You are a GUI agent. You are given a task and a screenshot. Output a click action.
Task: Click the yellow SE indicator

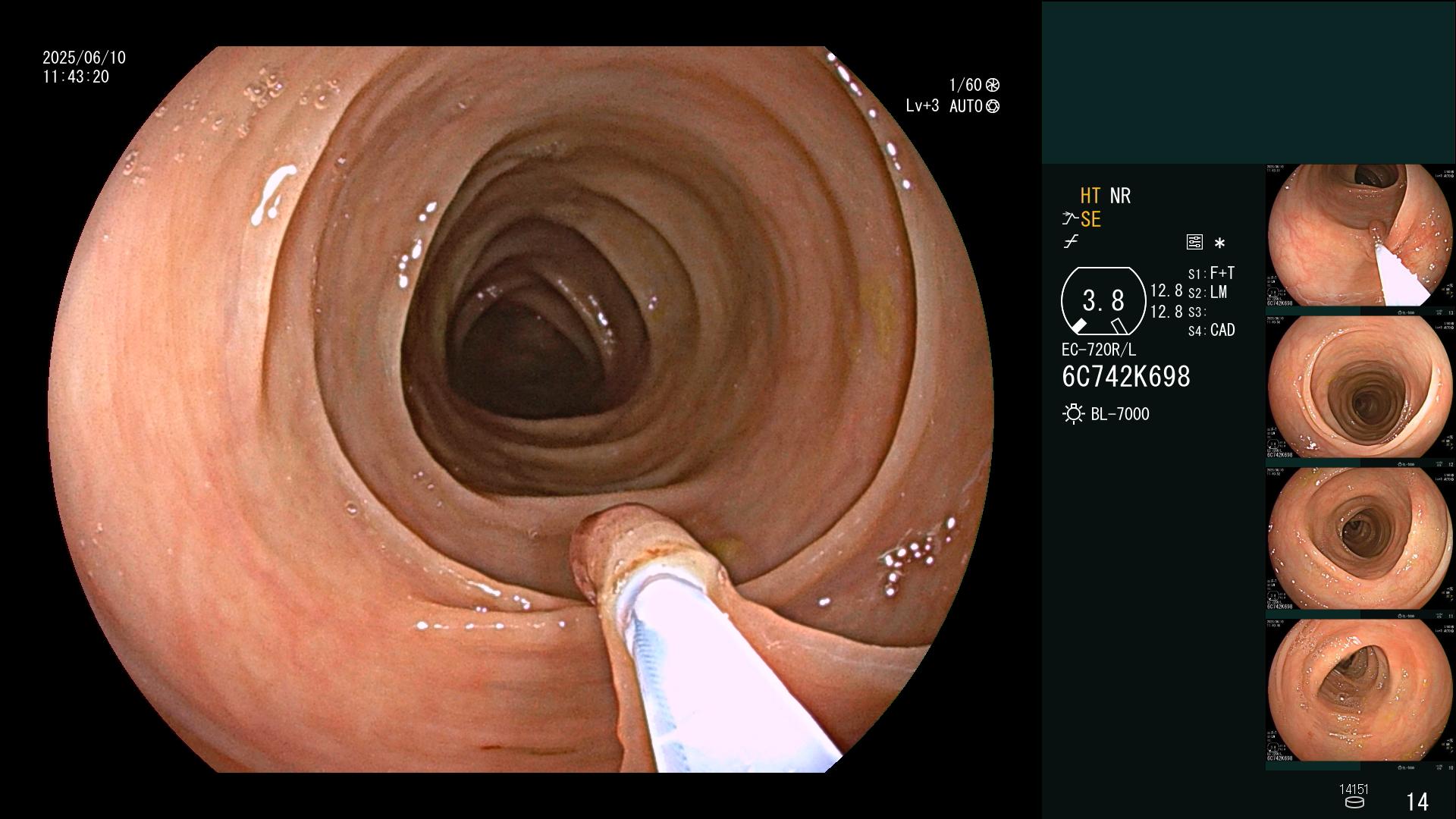tap(1090, 219)
